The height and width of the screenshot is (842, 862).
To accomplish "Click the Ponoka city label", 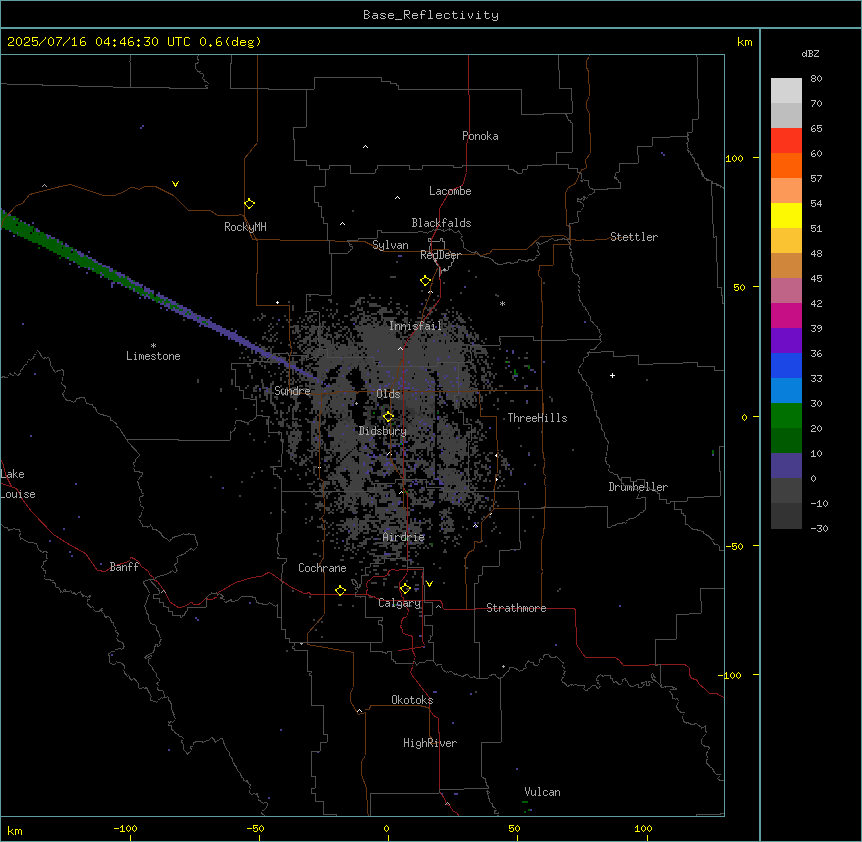I will pyautogui.click(x=480, y=136).
